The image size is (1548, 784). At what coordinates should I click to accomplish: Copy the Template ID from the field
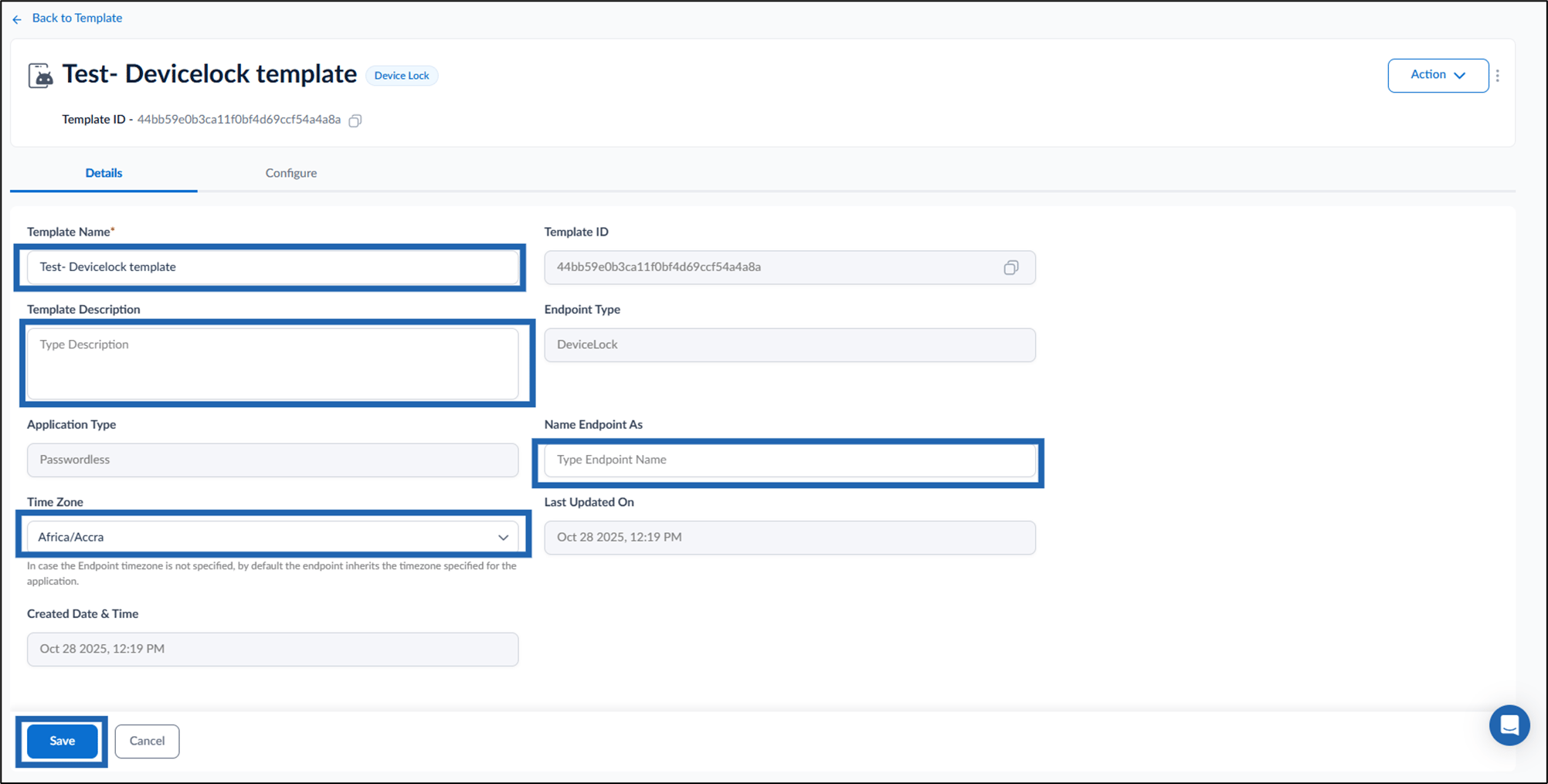[x=1011, y=267]
